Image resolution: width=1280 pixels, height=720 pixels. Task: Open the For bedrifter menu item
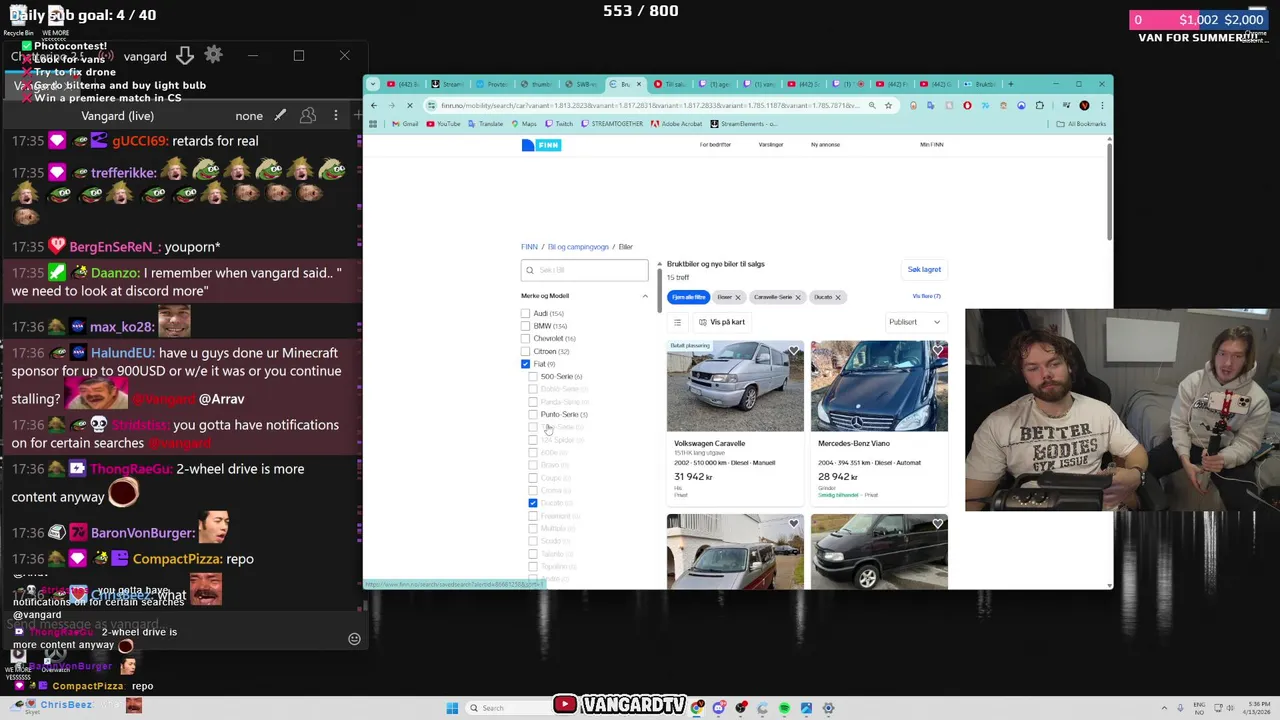coord(715,145)
